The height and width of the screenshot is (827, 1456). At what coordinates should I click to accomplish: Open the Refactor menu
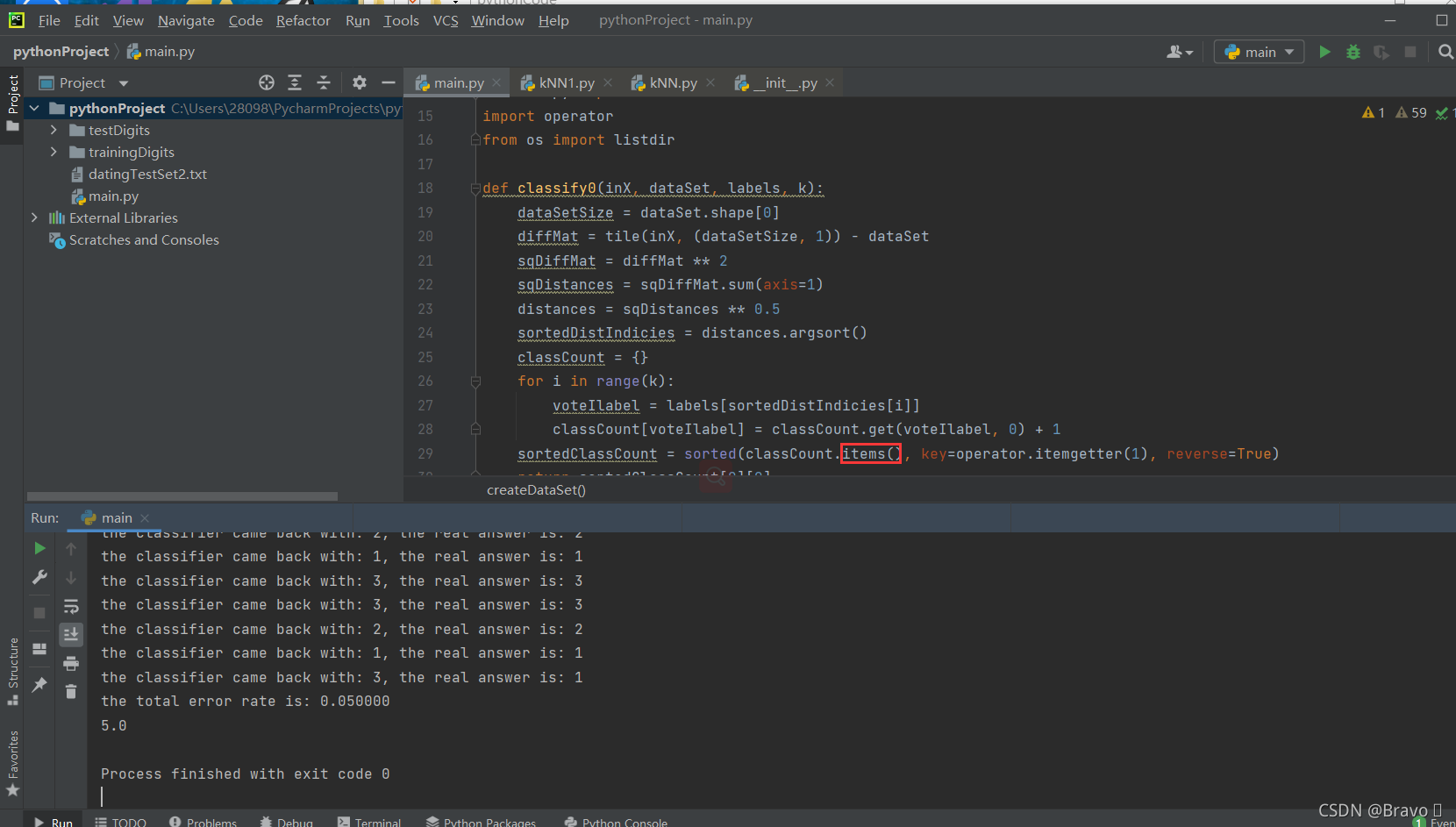coord(303,20)
